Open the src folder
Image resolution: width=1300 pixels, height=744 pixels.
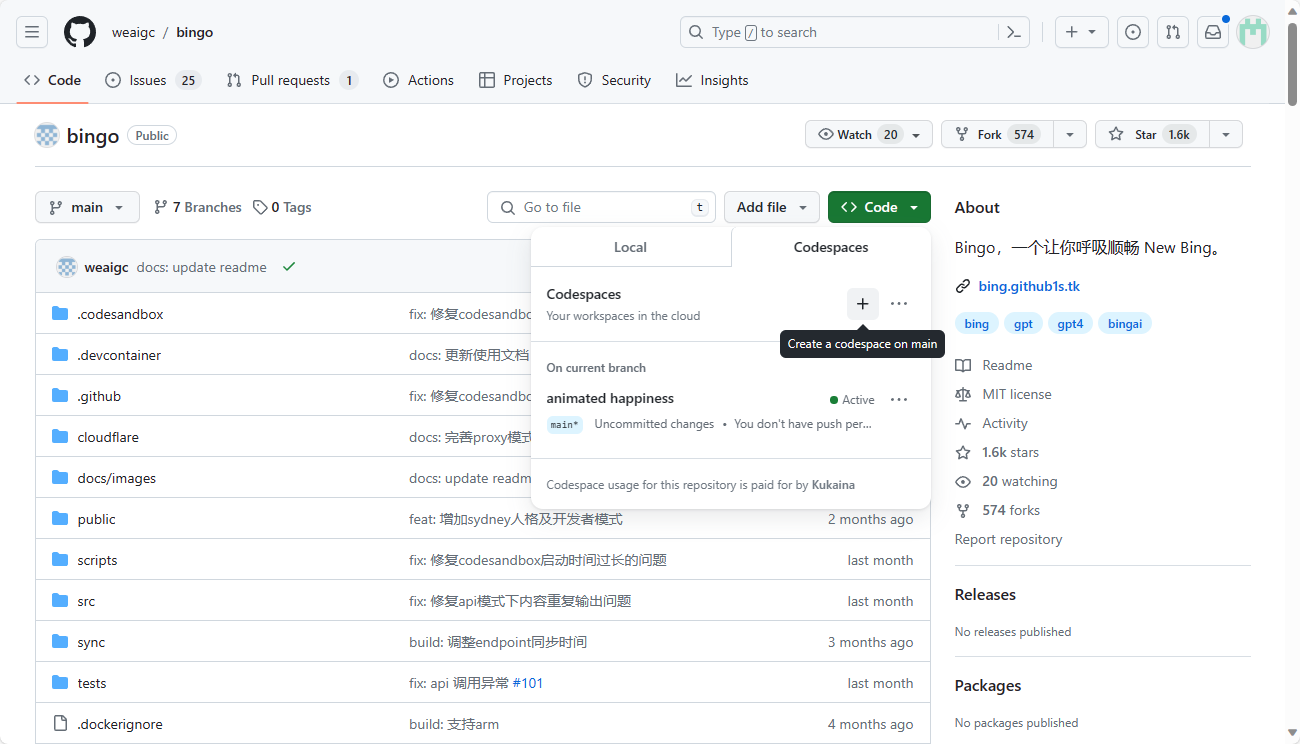pos(86,601)
